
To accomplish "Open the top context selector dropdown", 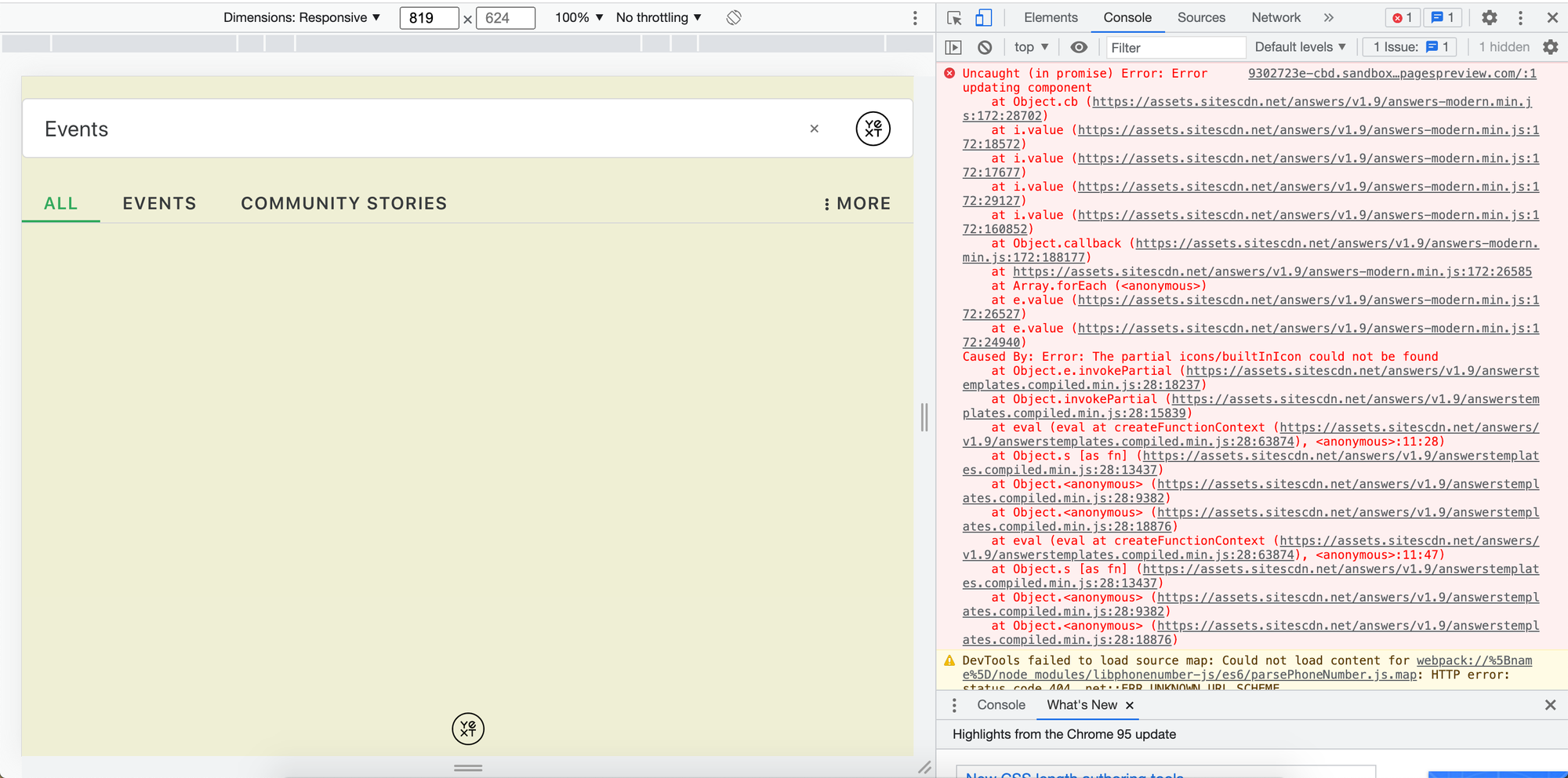I will pyautogui.click(x=1031, y=47).
